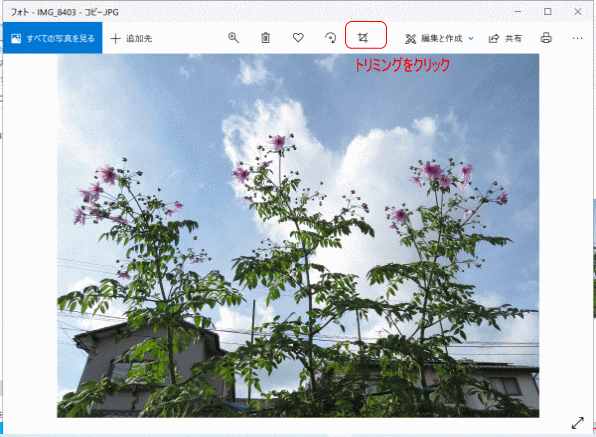Open the three-dots more options menu
This screenshot has height=437, width=596.
pos(577,38)
